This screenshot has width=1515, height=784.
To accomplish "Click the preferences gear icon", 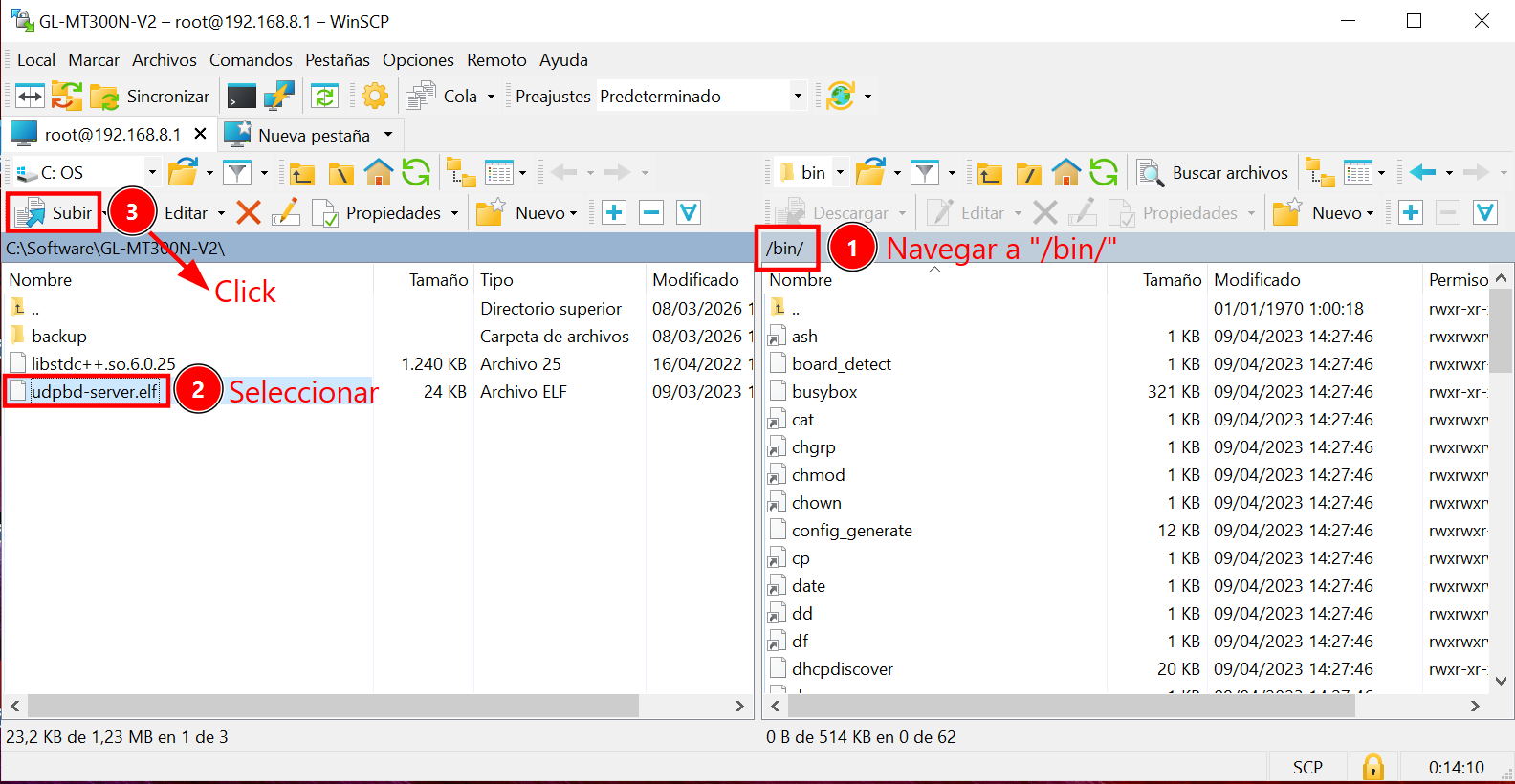I will tap(375, 97).
